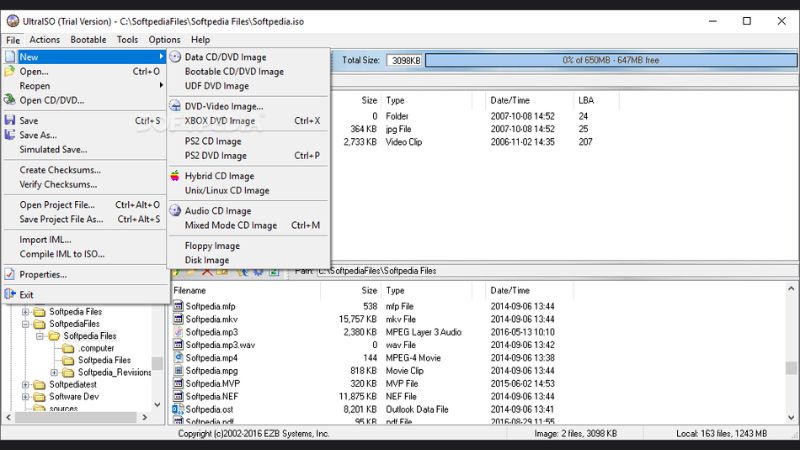Viewport: 800px width, 450px height.
Task: Click the Exit door icon
Action: click(10, 294)
